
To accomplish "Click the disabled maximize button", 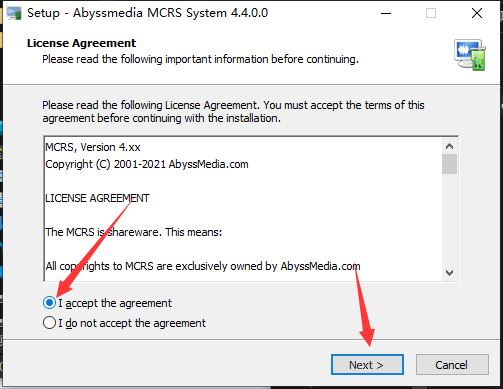I will tap(431, 13).
